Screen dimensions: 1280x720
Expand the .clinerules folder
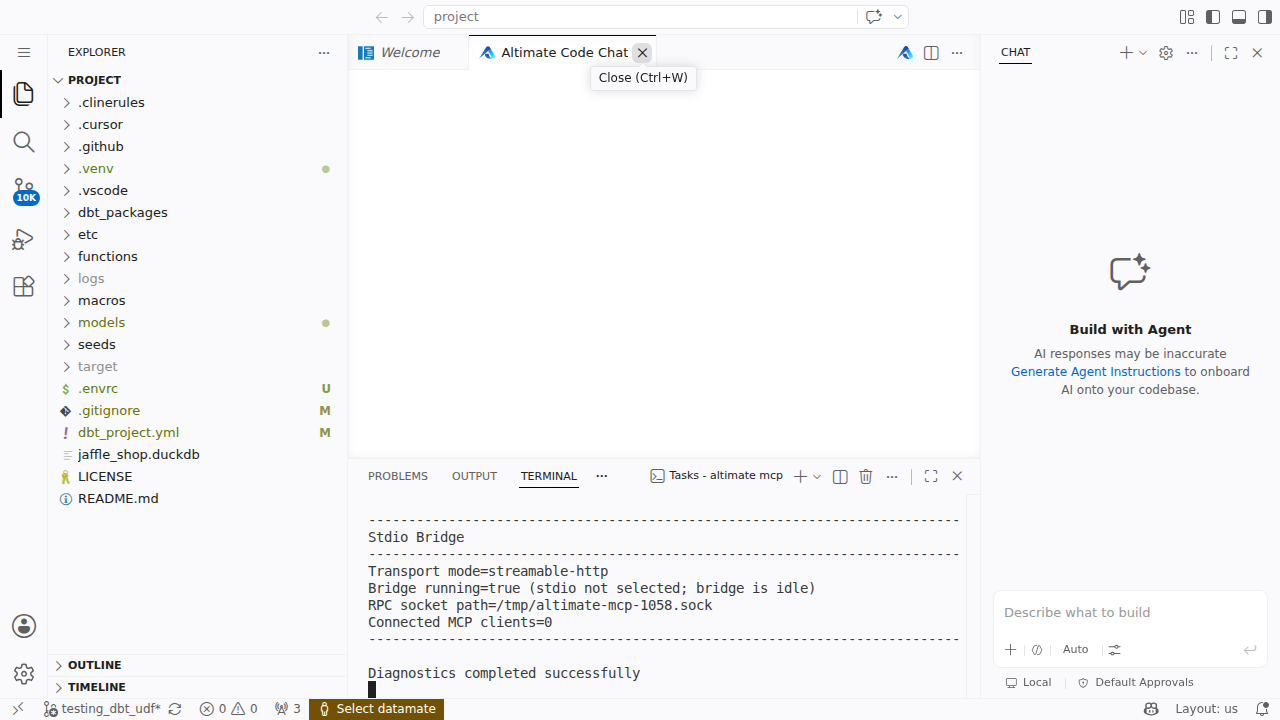(x=198, y=102)
